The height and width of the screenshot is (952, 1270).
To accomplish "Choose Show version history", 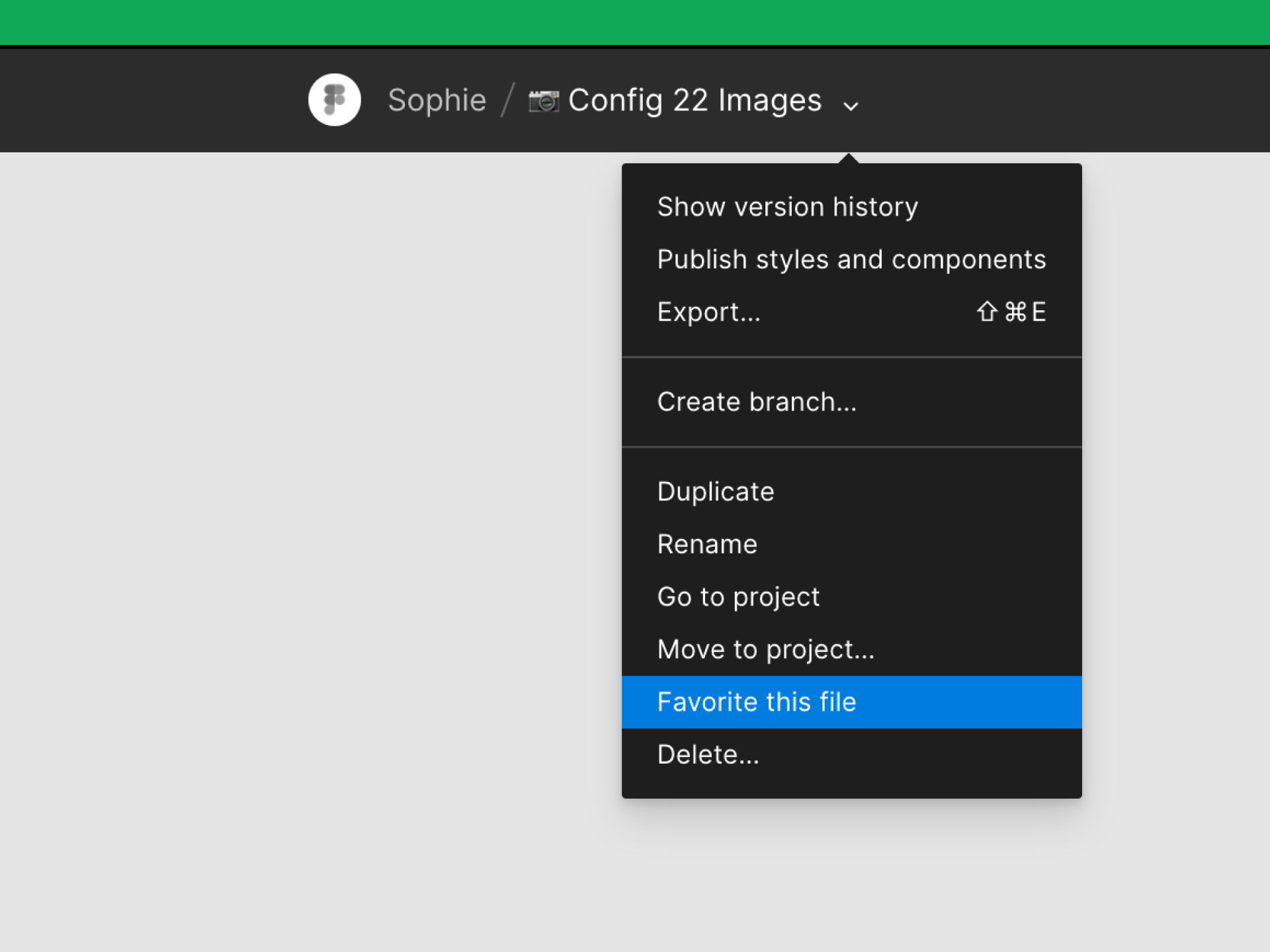I will (787, 207).
